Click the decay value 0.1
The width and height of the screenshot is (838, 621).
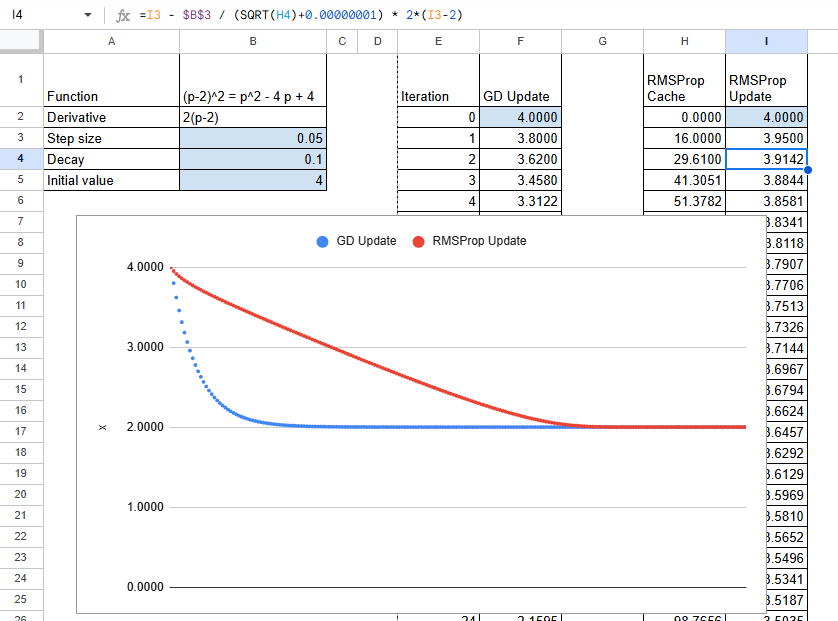click(253, 159)
